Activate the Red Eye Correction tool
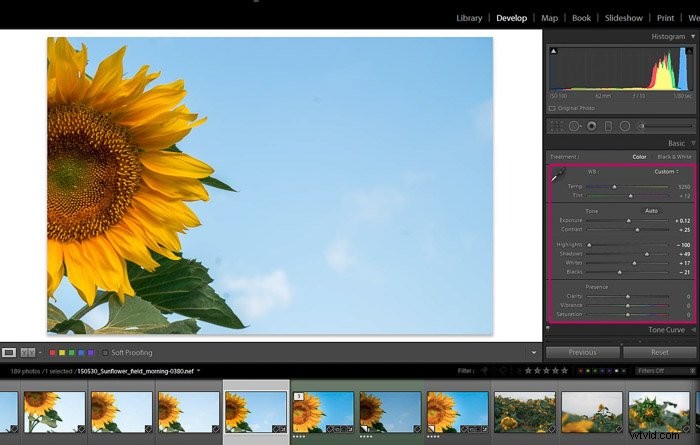The height and width of the screenshot is (445, 700). pyautogui.click(x=592, y=126)
